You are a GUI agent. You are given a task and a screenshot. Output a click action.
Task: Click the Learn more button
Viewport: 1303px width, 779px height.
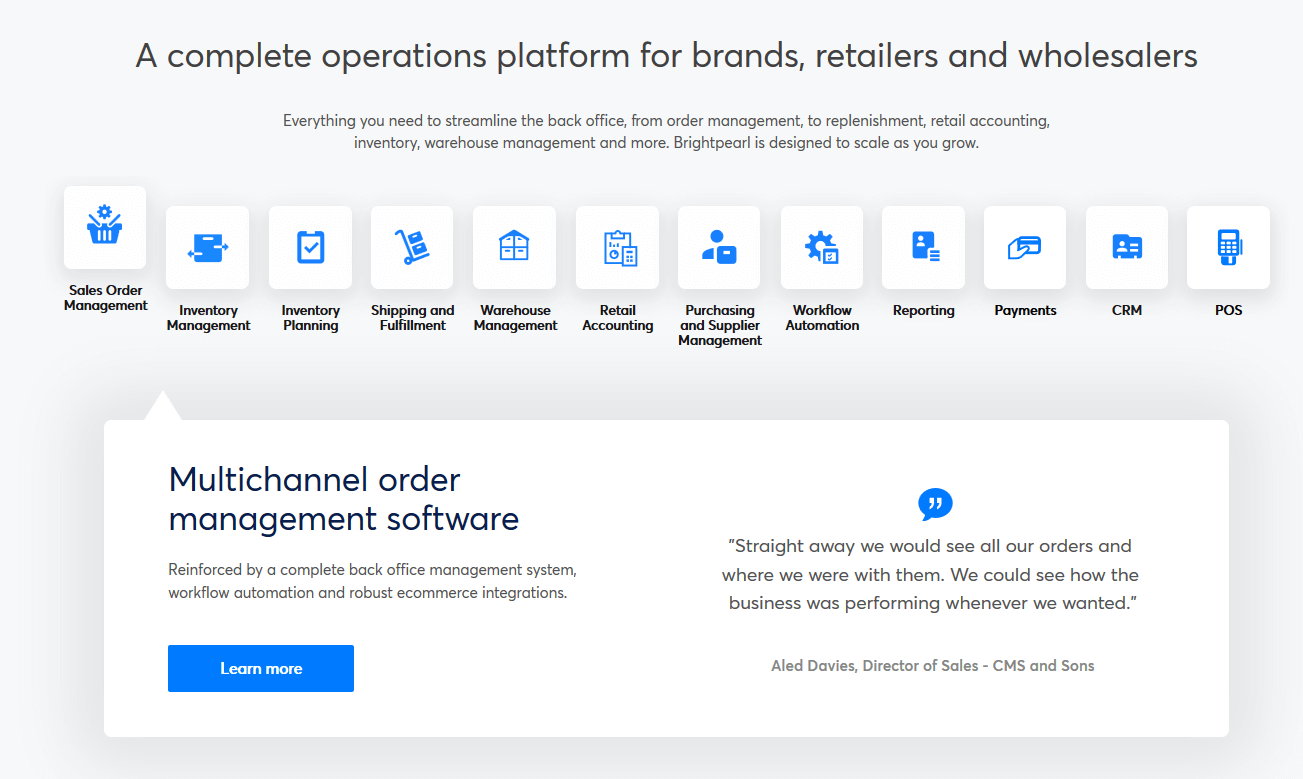[261, 668]
